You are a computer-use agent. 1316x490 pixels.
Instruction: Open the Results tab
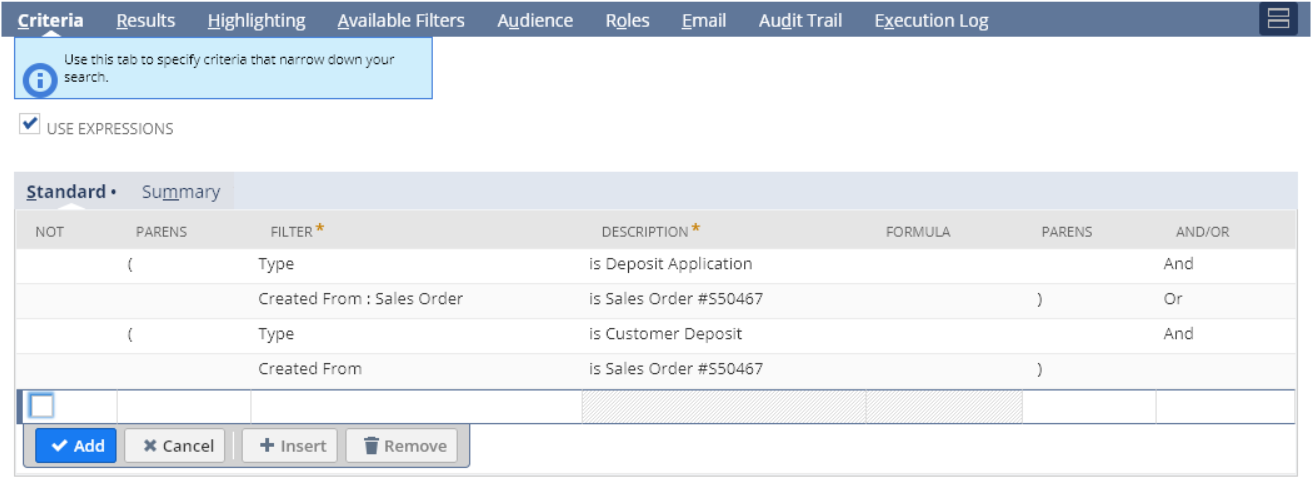pos(145,20)
